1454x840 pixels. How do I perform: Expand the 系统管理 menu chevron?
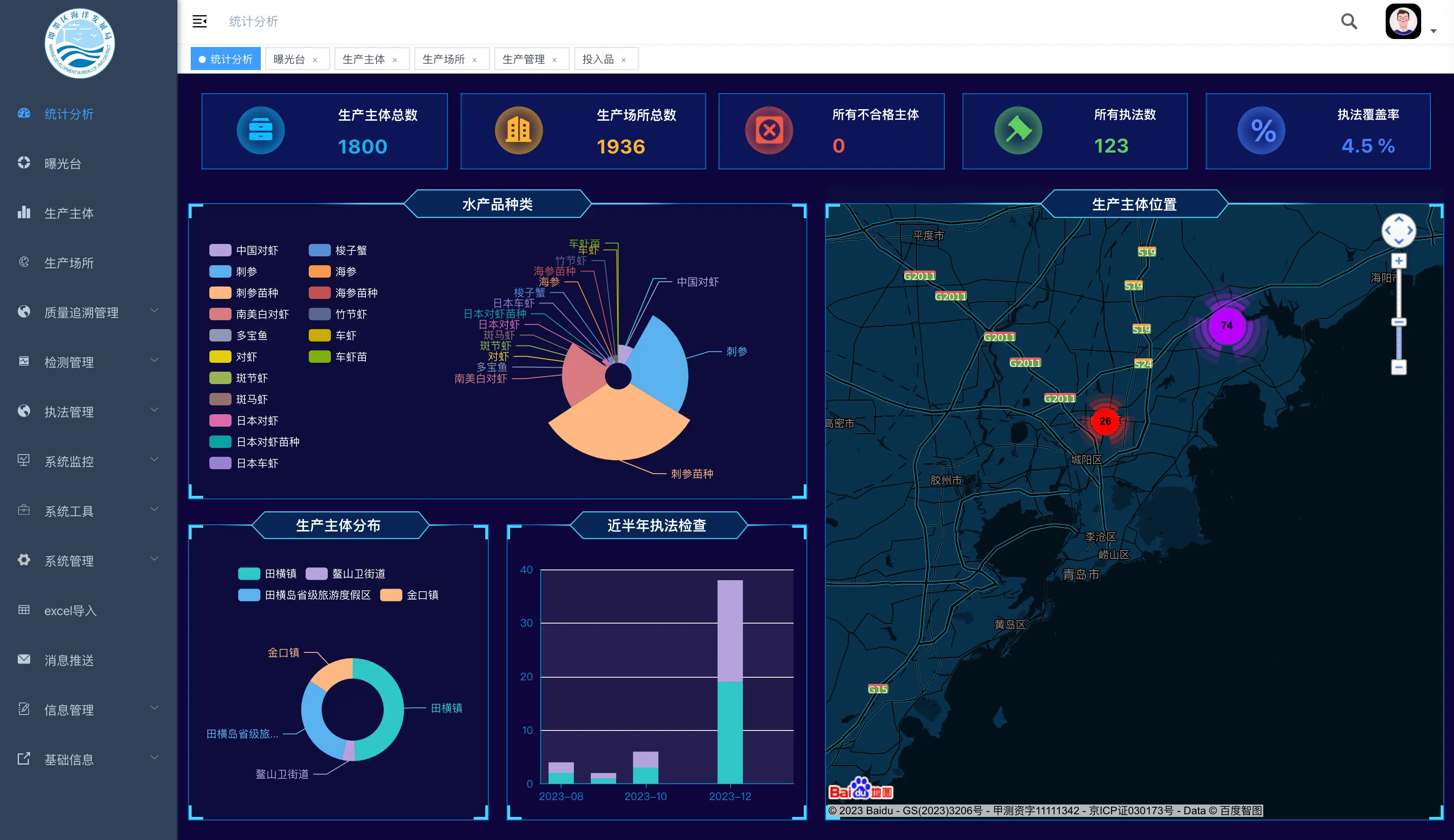click(154, 559)
